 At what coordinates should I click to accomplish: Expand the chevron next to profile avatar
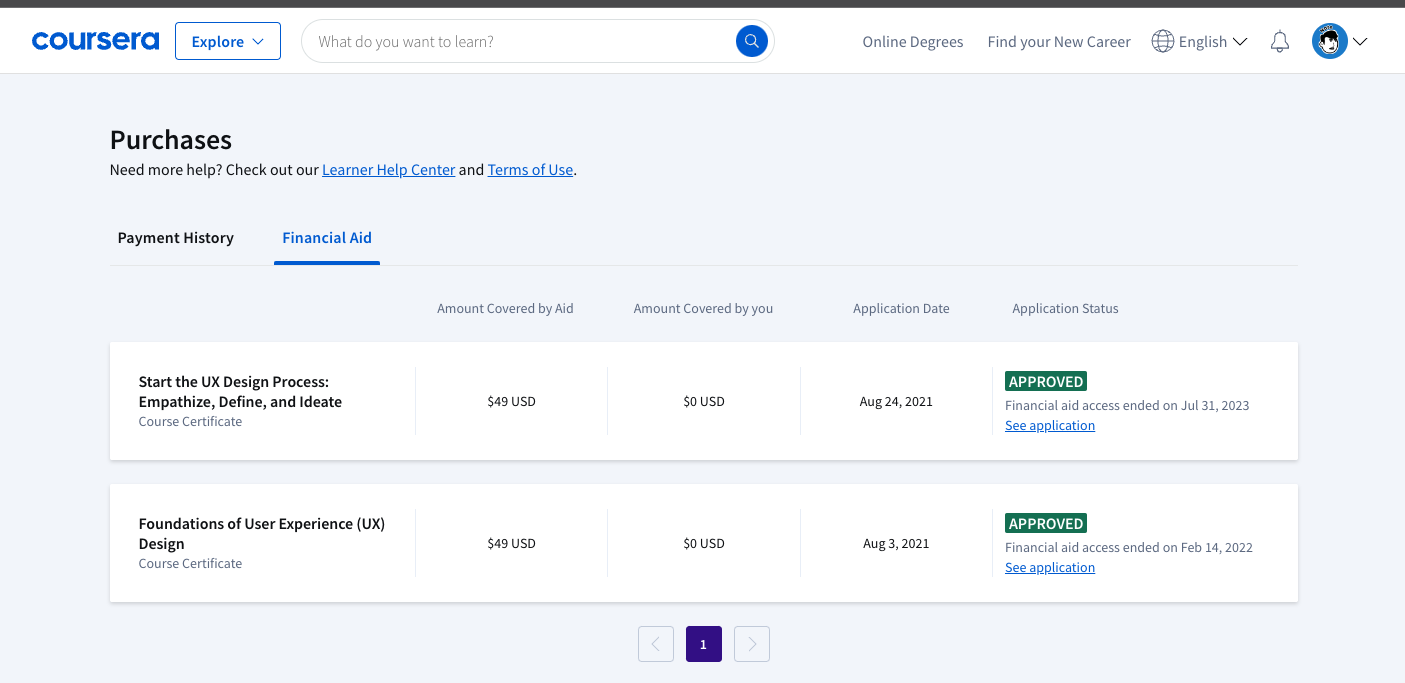pos(1360,42)
